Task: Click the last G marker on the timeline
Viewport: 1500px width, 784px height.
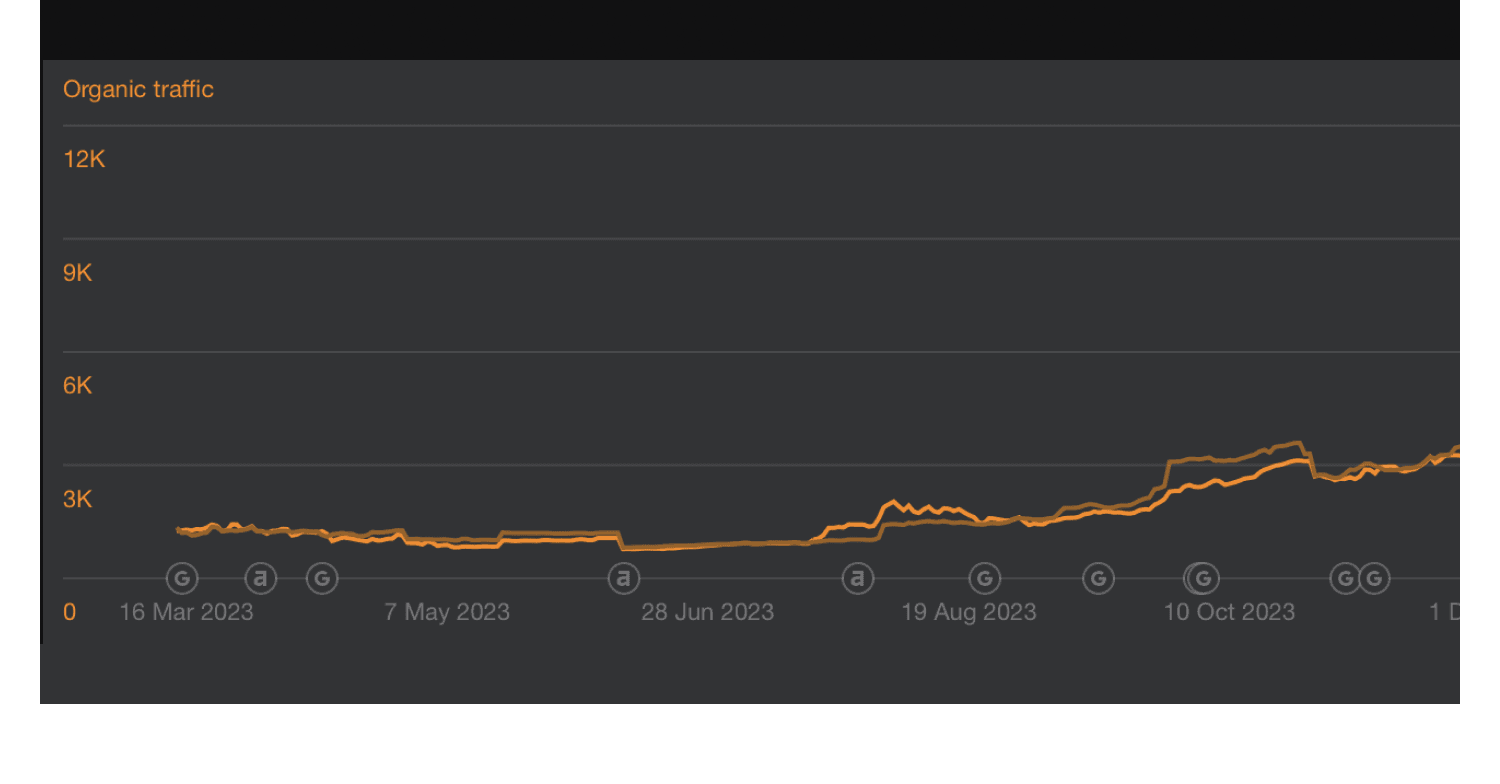Action: 1374,578
